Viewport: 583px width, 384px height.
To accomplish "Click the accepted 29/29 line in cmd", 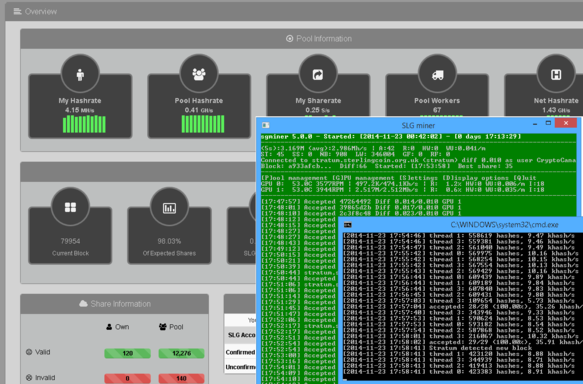I will tap(463, 342).
